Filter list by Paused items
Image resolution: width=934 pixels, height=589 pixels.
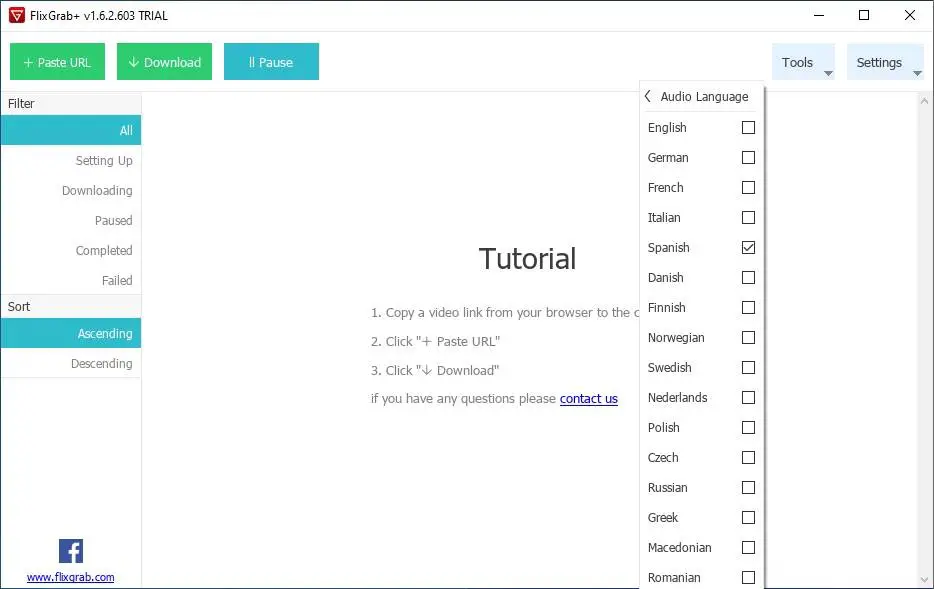pyautogui.click(x=71, y=220)
